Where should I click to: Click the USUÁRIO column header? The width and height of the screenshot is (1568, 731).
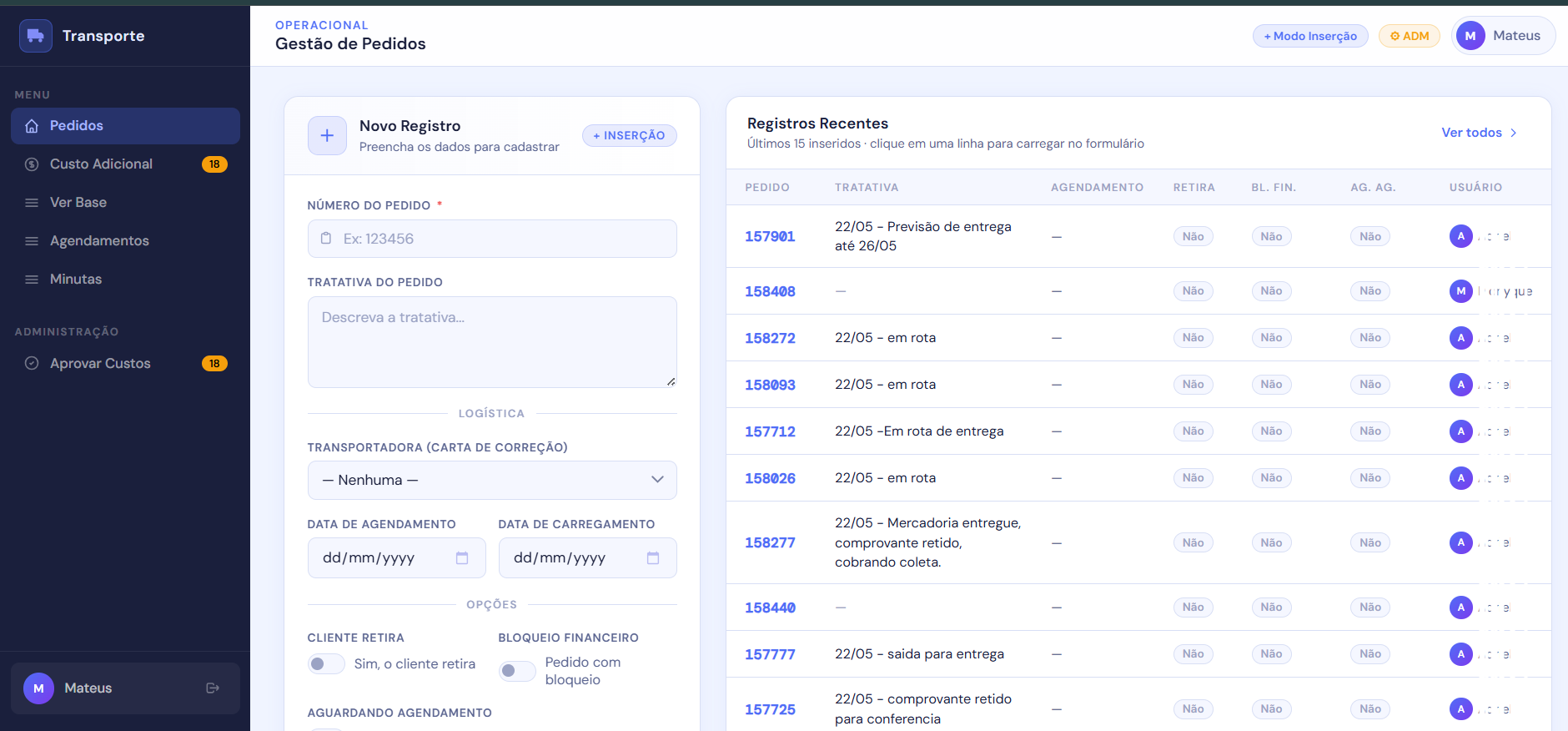pyautogui.click(x=1475, y=188)
